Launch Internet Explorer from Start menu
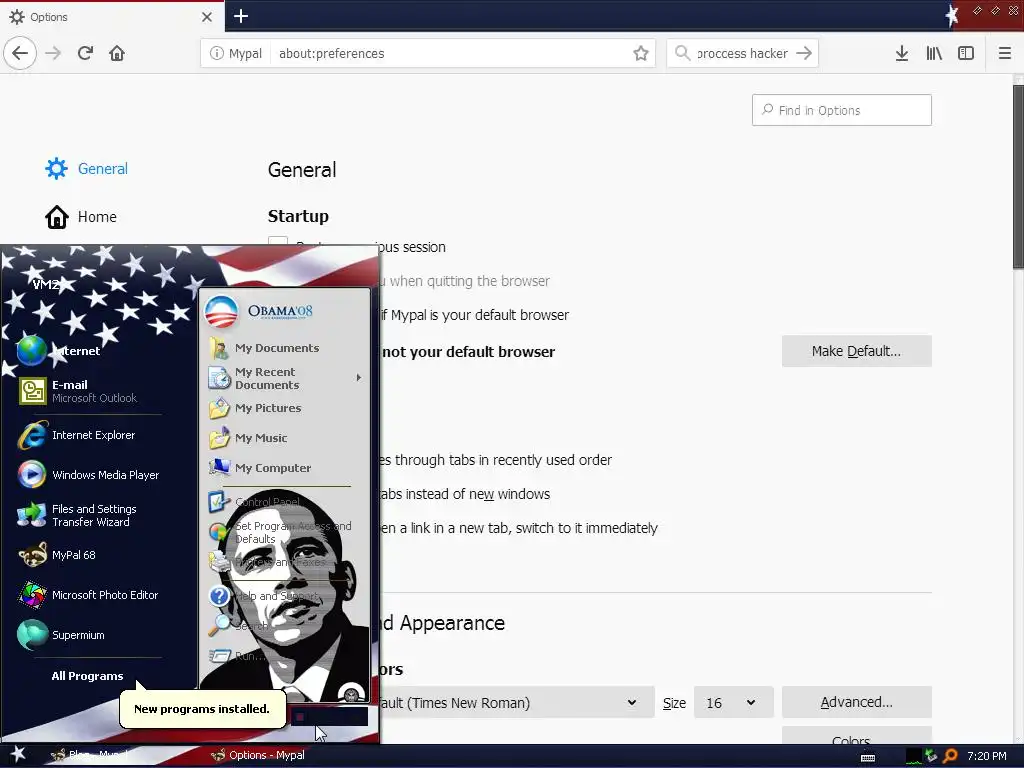 (77, 435)
